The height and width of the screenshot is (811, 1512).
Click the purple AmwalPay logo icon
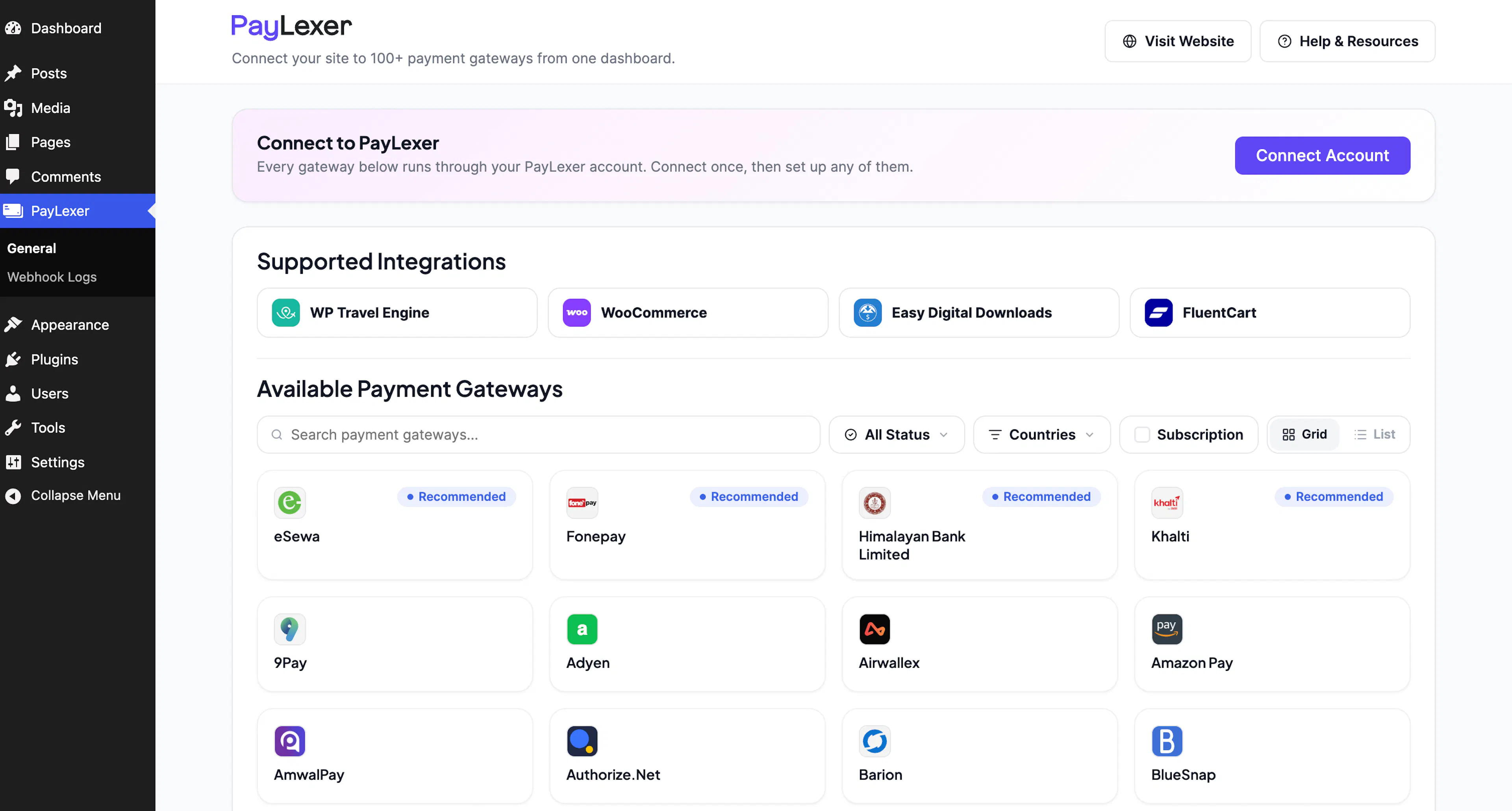tap(289, 741)
